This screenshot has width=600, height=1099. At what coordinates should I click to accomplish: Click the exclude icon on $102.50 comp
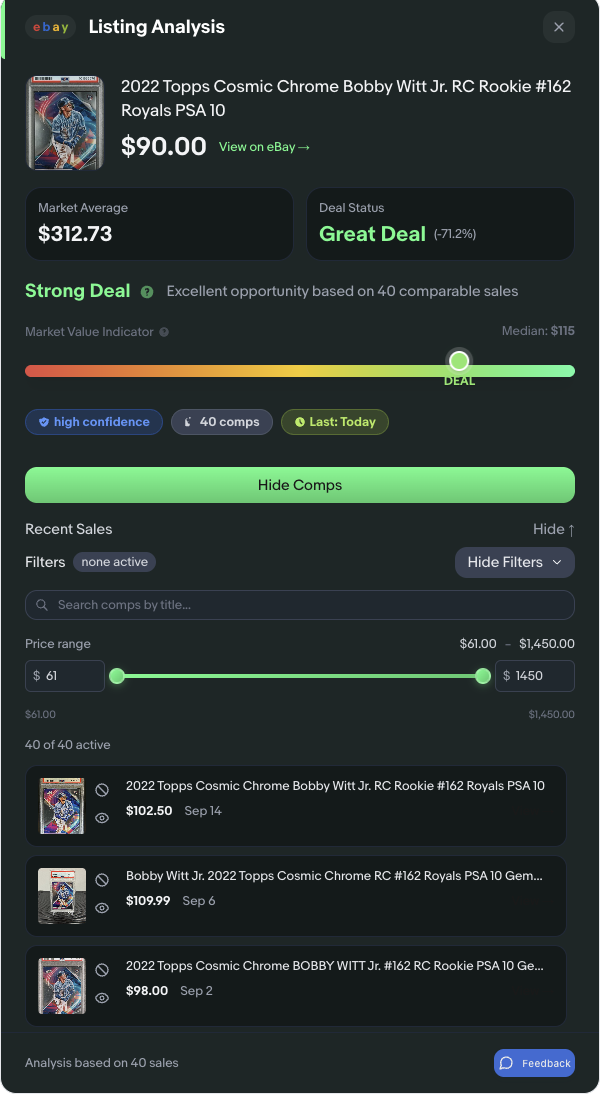coord(102,790)
